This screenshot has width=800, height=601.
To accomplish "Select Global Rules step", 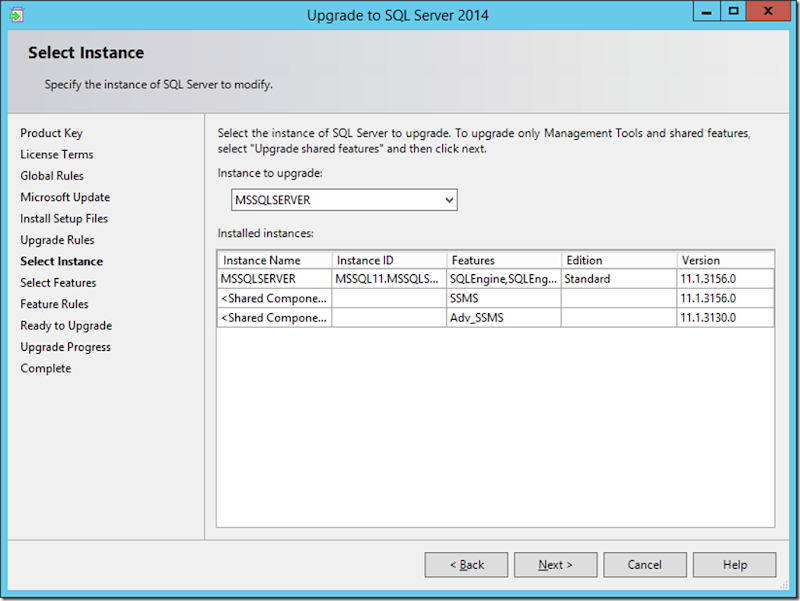I will 52,176.
